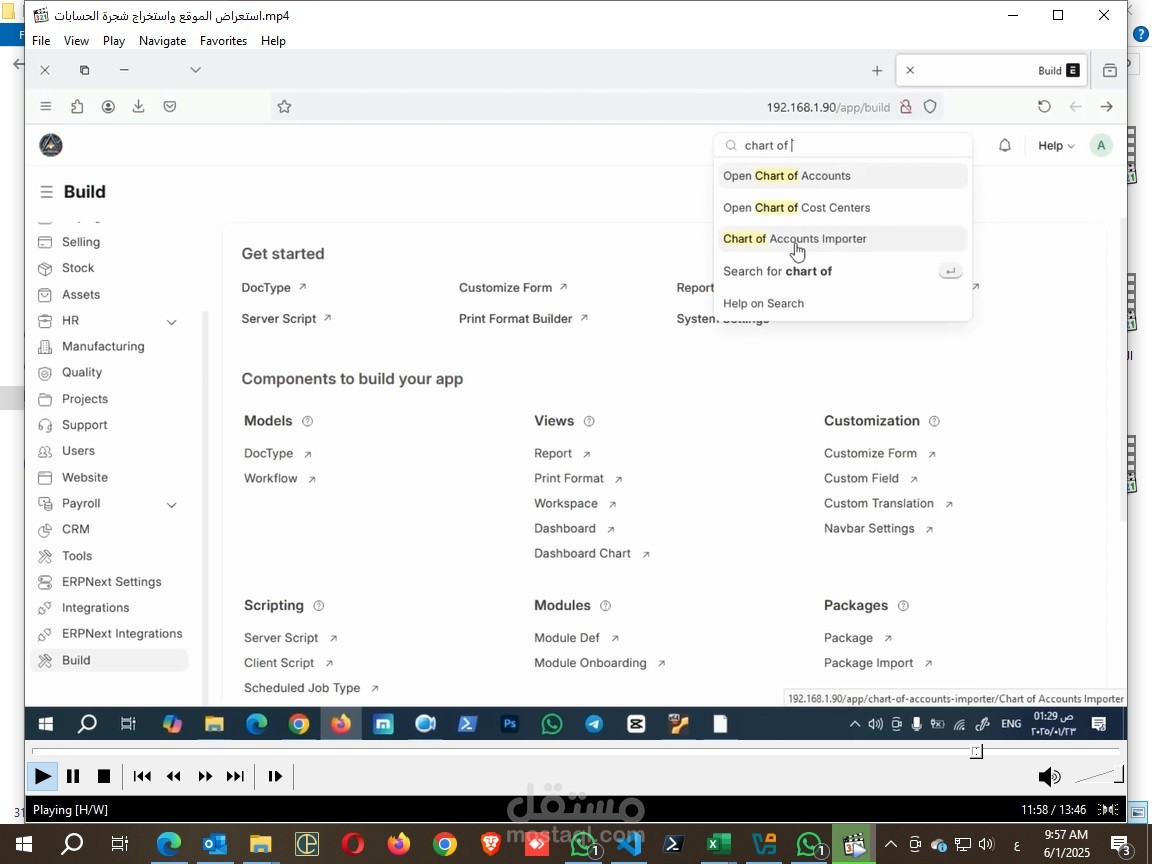Open Assets workspace in sidebar

click(81, 295)
